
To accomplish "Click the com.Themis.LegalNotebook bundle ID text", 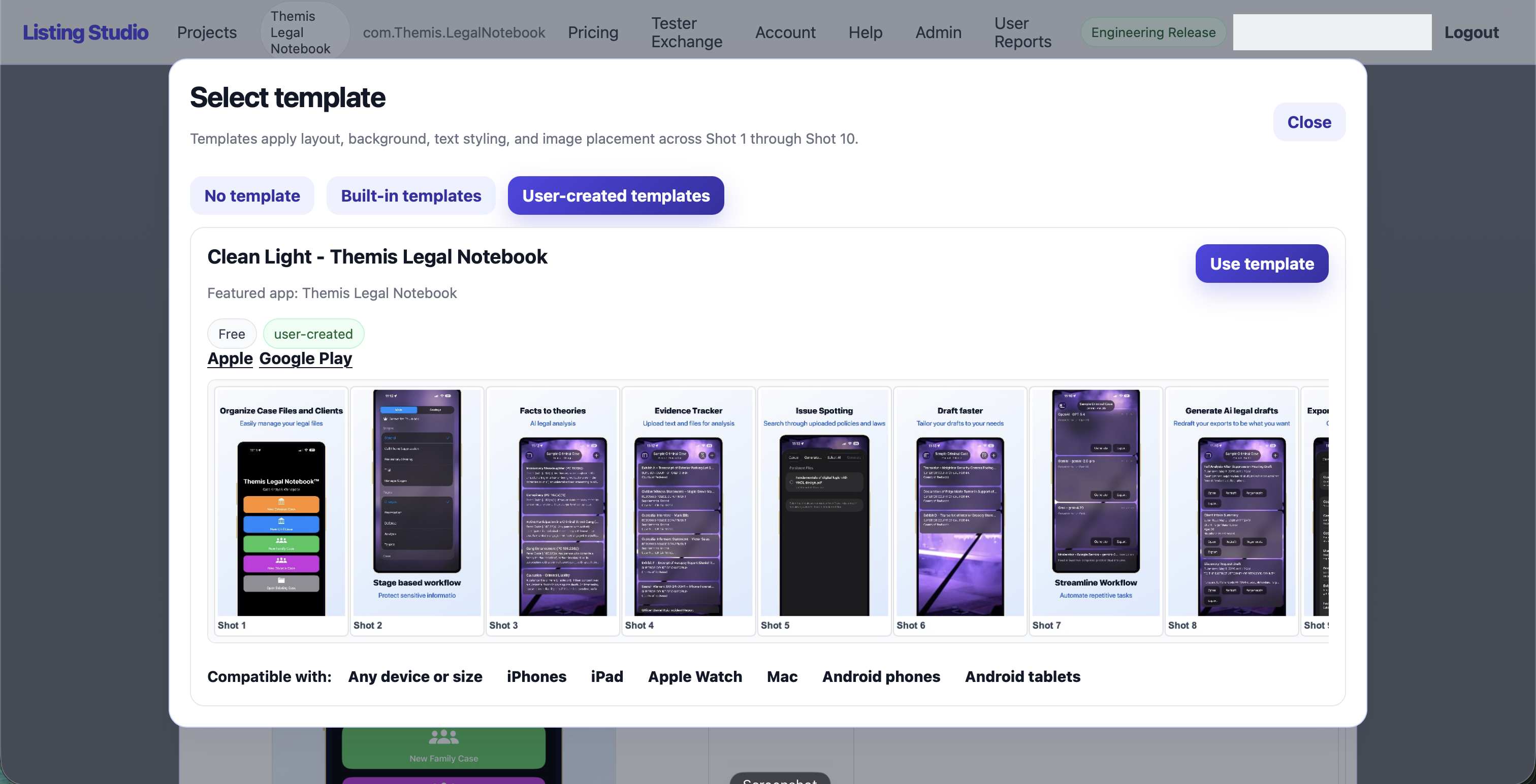I will [454, 32].
